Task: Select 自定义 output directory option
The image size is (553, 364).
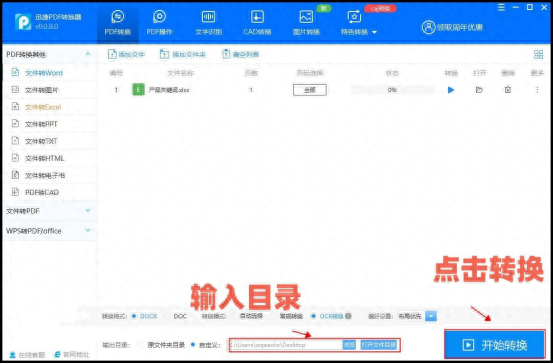Action: [x=193, y=345]
